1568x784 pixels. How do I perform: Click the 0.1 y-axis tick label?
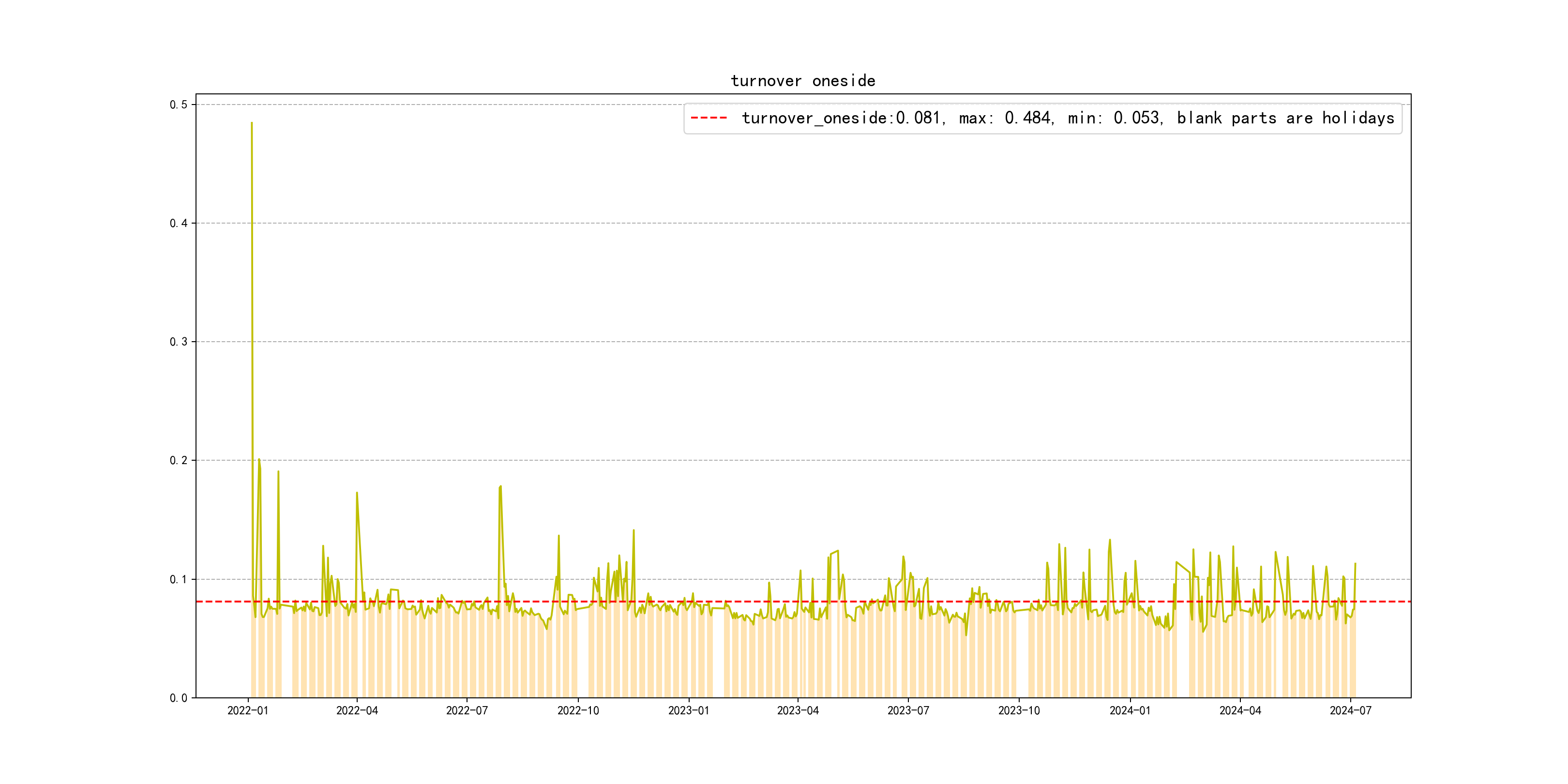[179, 579]
